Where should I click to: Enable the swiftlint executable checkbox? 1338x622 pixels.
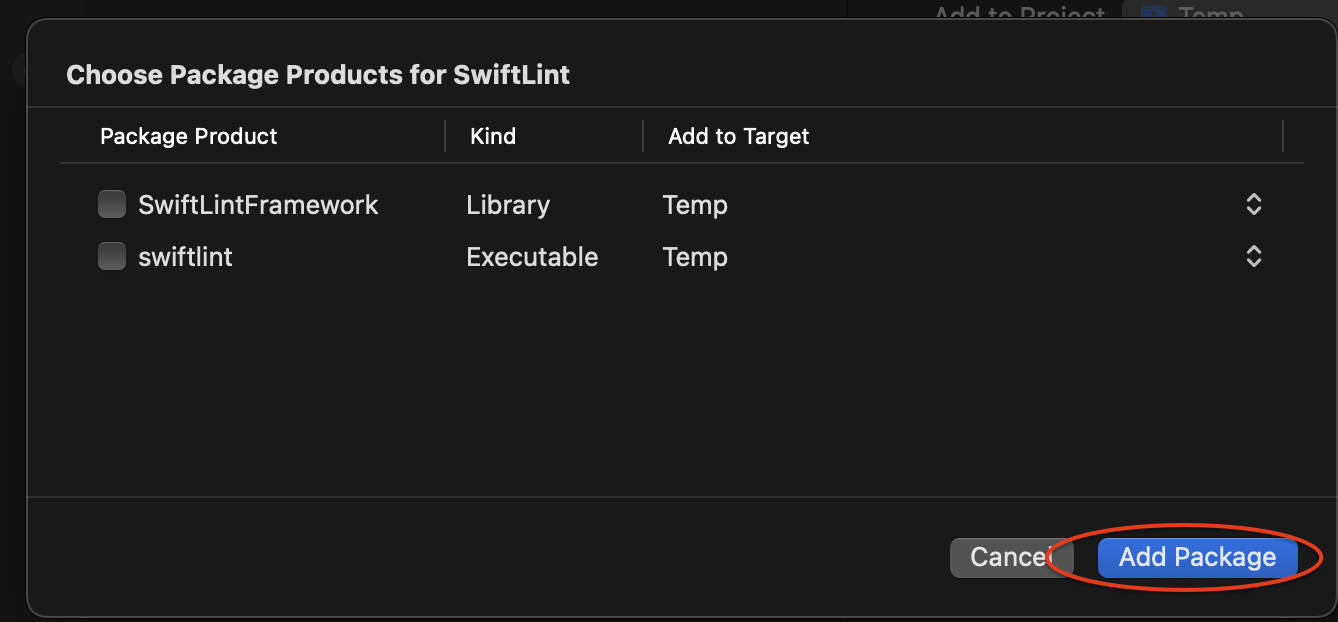click(x=111, y=257)
